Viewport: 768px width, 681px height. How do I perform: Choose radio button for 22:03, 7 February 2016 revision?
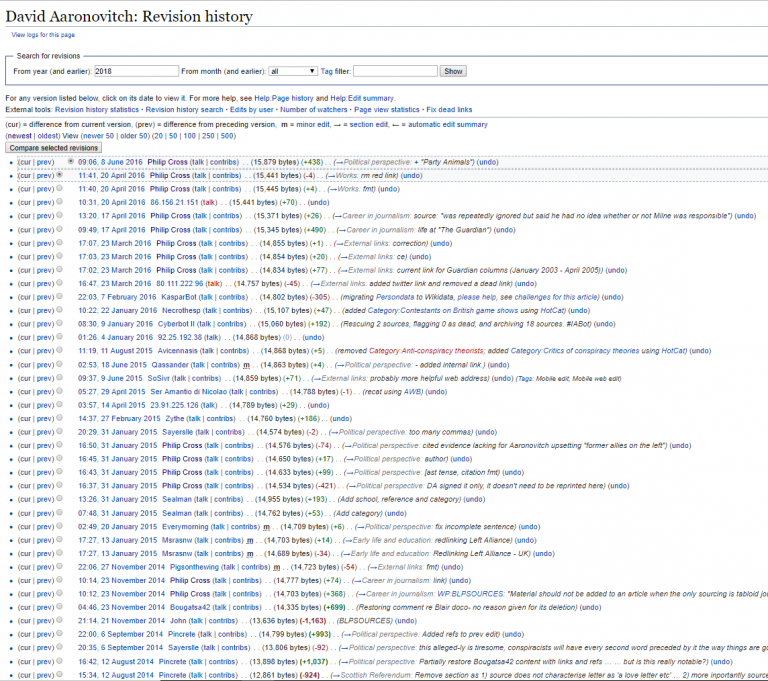60,297
